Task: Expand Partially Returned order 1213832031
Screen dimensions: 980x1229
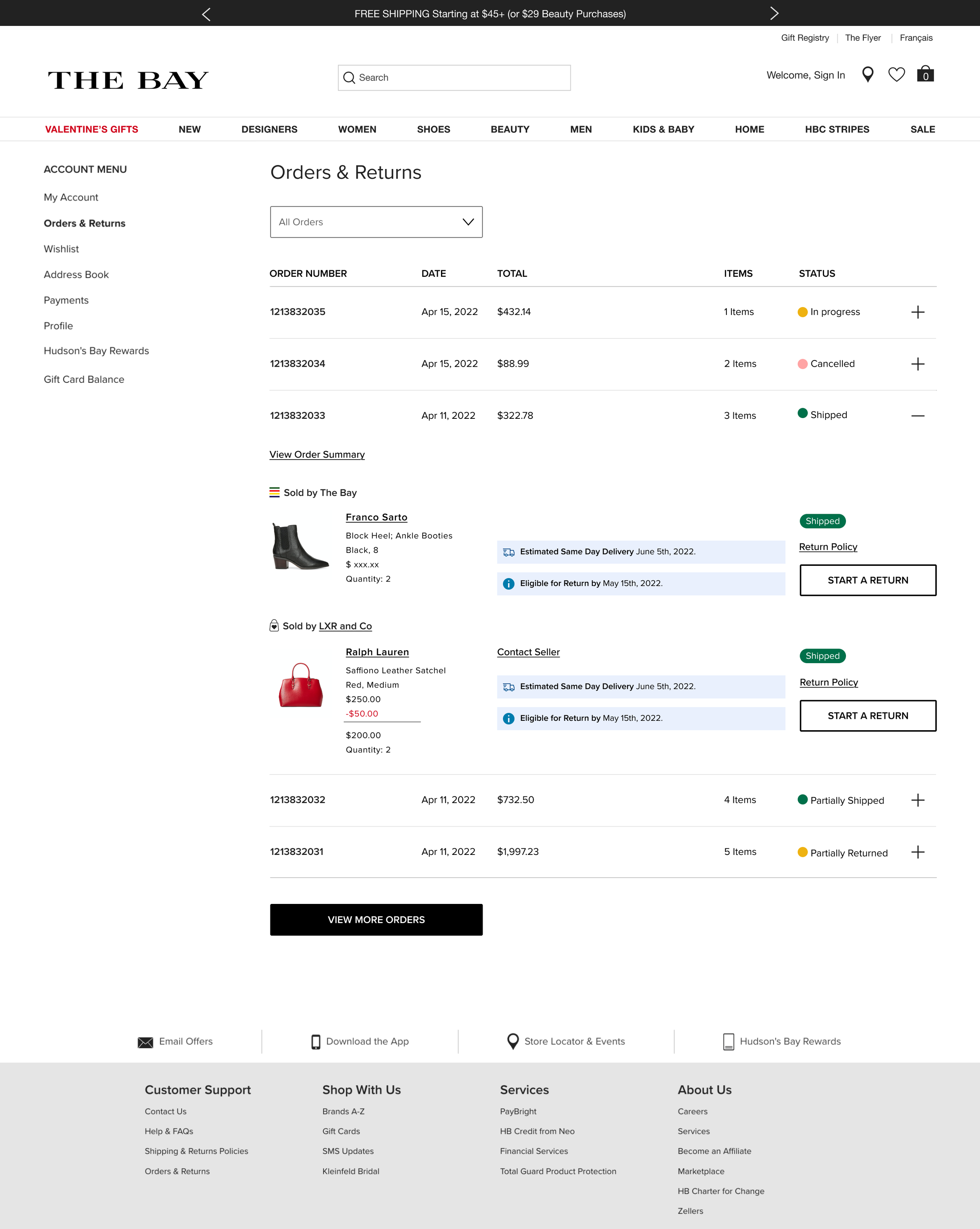Action: [x=917, y=852]
